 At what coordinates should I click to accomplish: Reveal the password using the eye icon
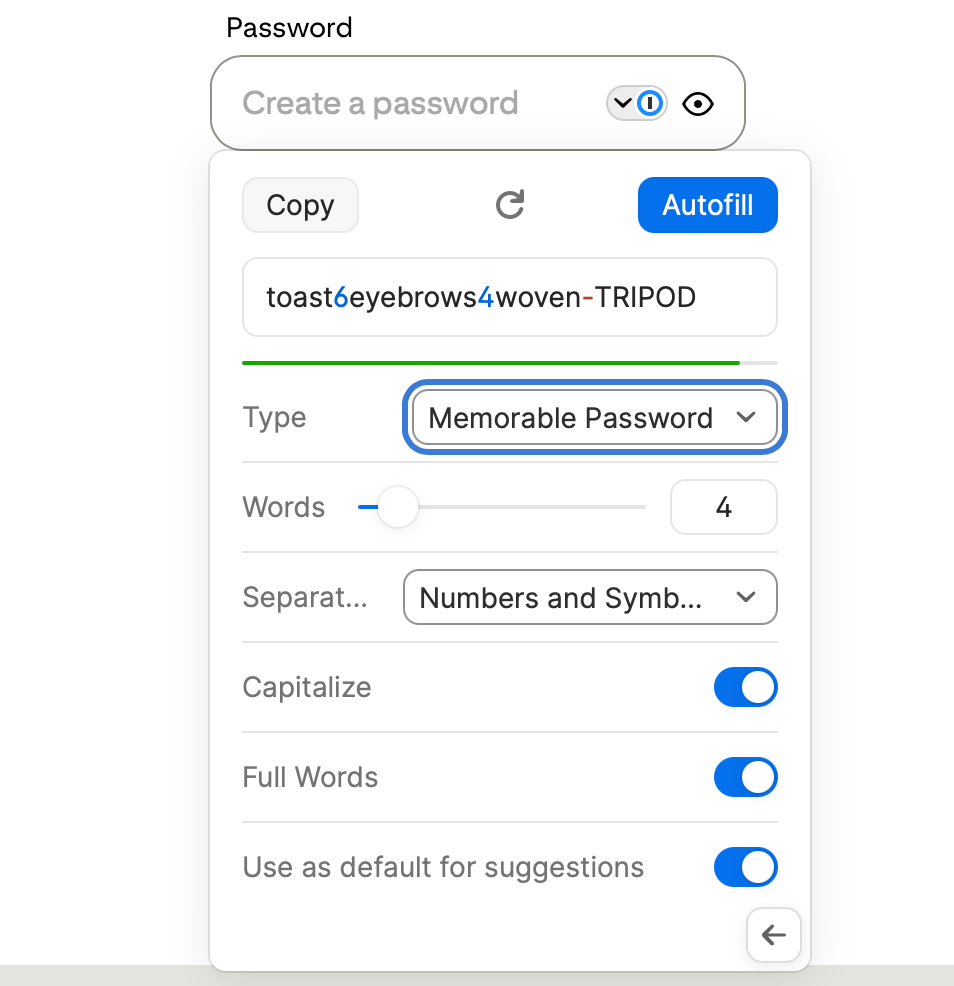[697, 103]
